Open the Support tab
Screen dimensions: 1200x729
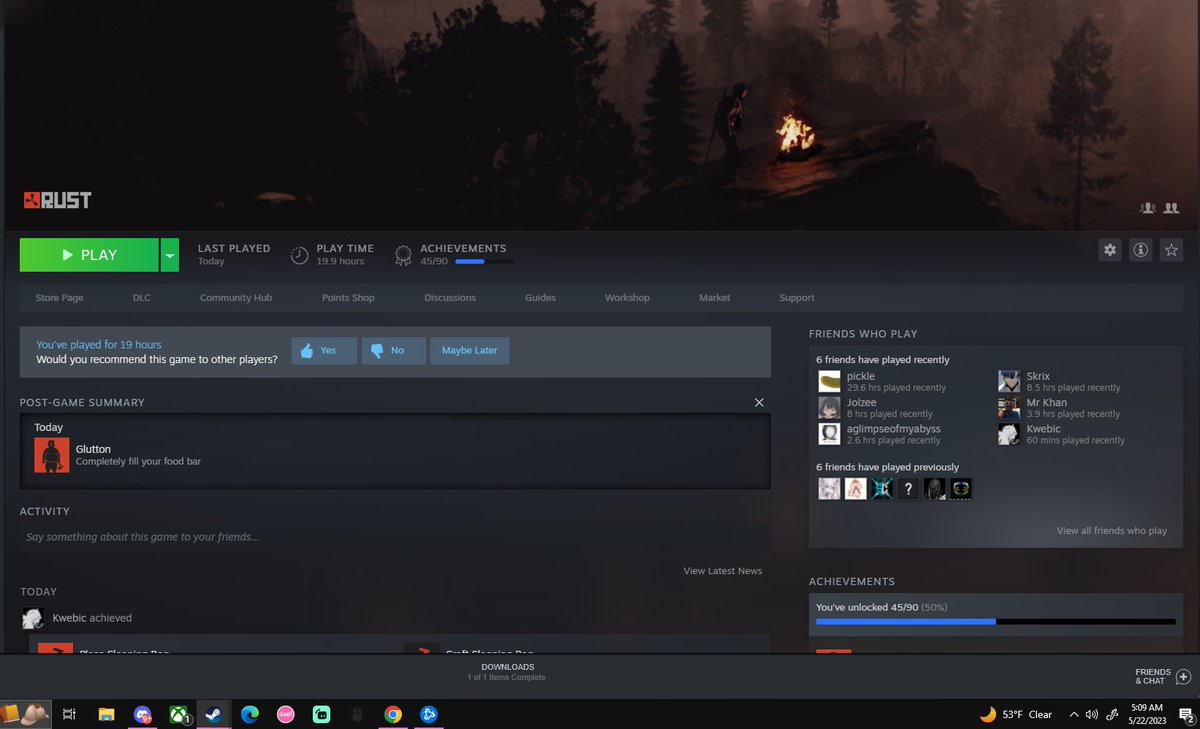click(797, 298)
